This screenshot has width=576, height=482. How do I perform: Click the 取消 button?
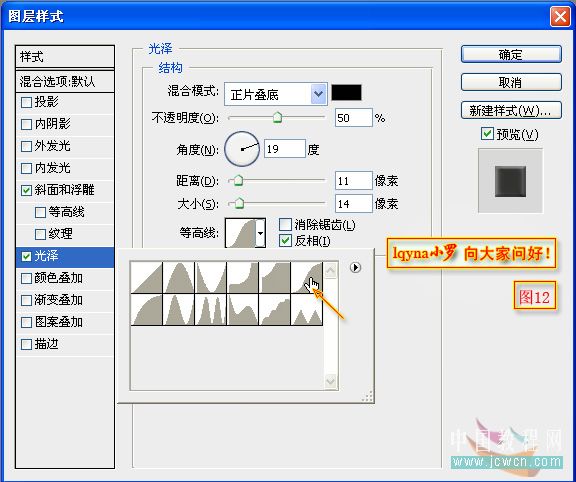pyautogui.click(x=511, y=82)
